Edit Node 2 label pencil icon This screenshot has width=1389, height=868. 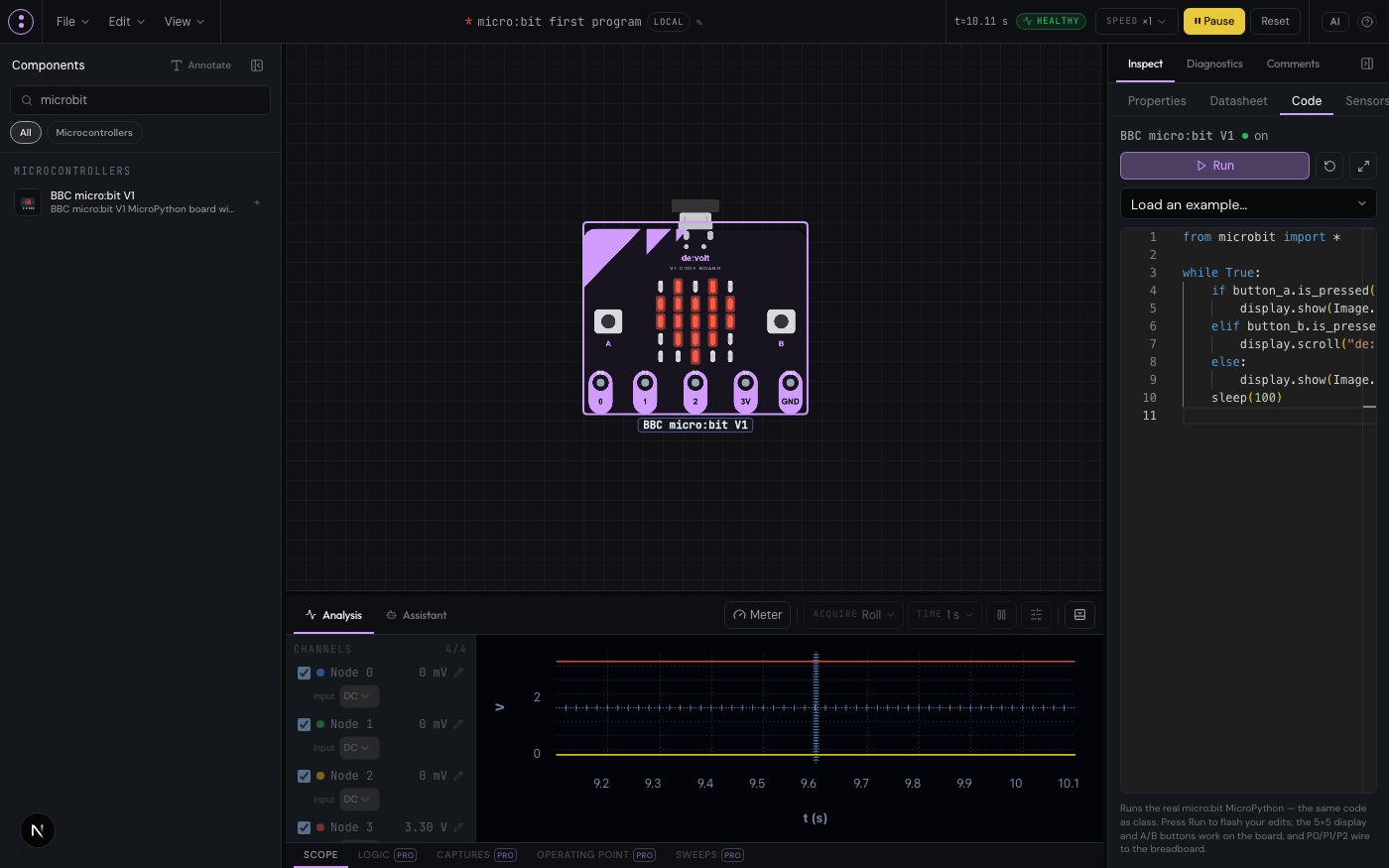click(x=458, y=776)
